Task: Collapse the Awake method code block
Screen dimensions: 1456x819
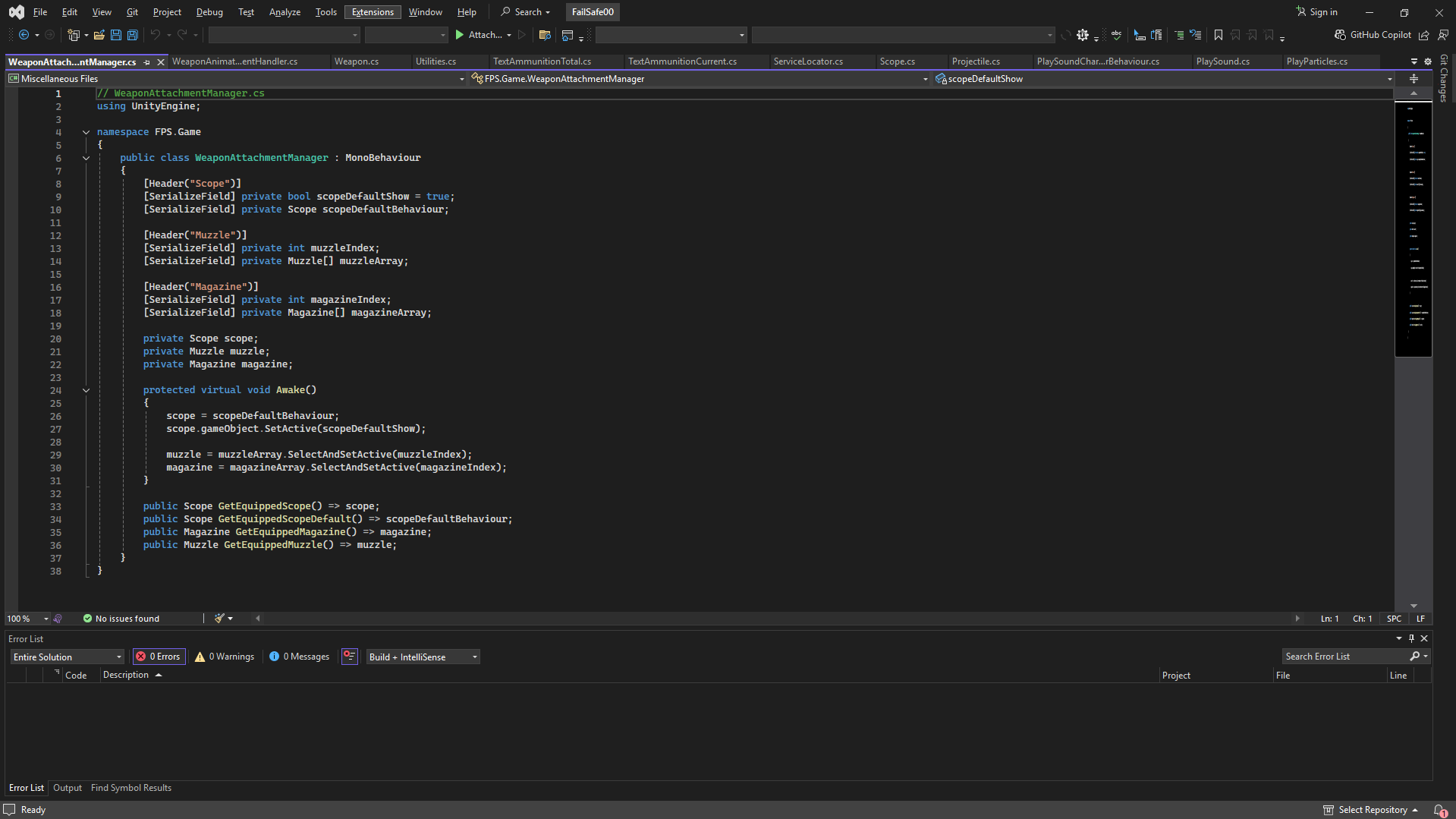Action: coord(86,390)
